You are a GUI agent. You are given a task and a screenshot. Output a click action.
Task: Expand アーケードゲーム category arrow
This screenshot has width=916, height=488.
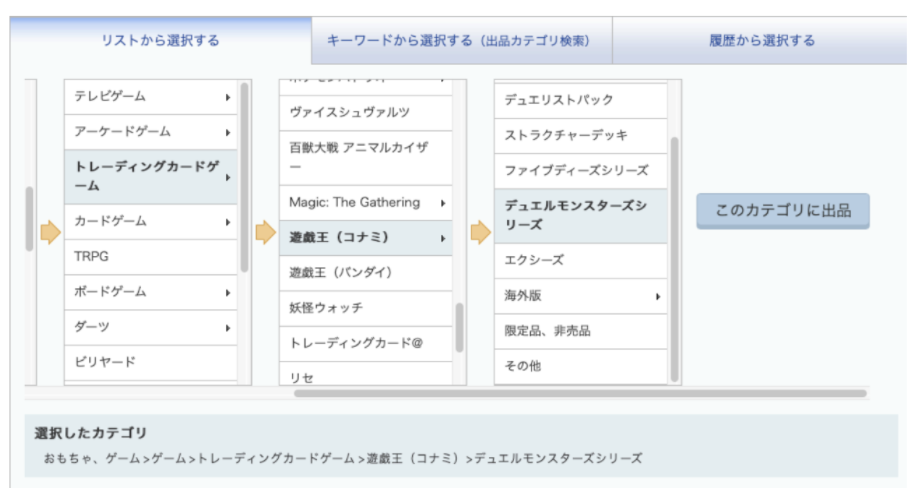[x=228, y=133]
